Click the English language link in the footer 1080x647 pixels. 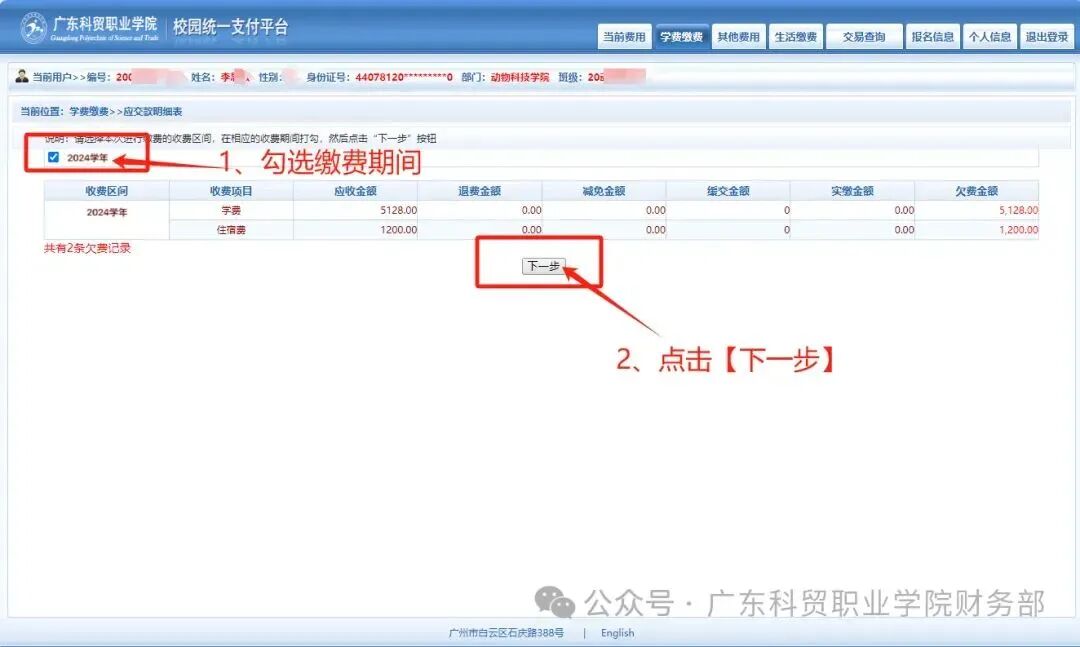617,632
